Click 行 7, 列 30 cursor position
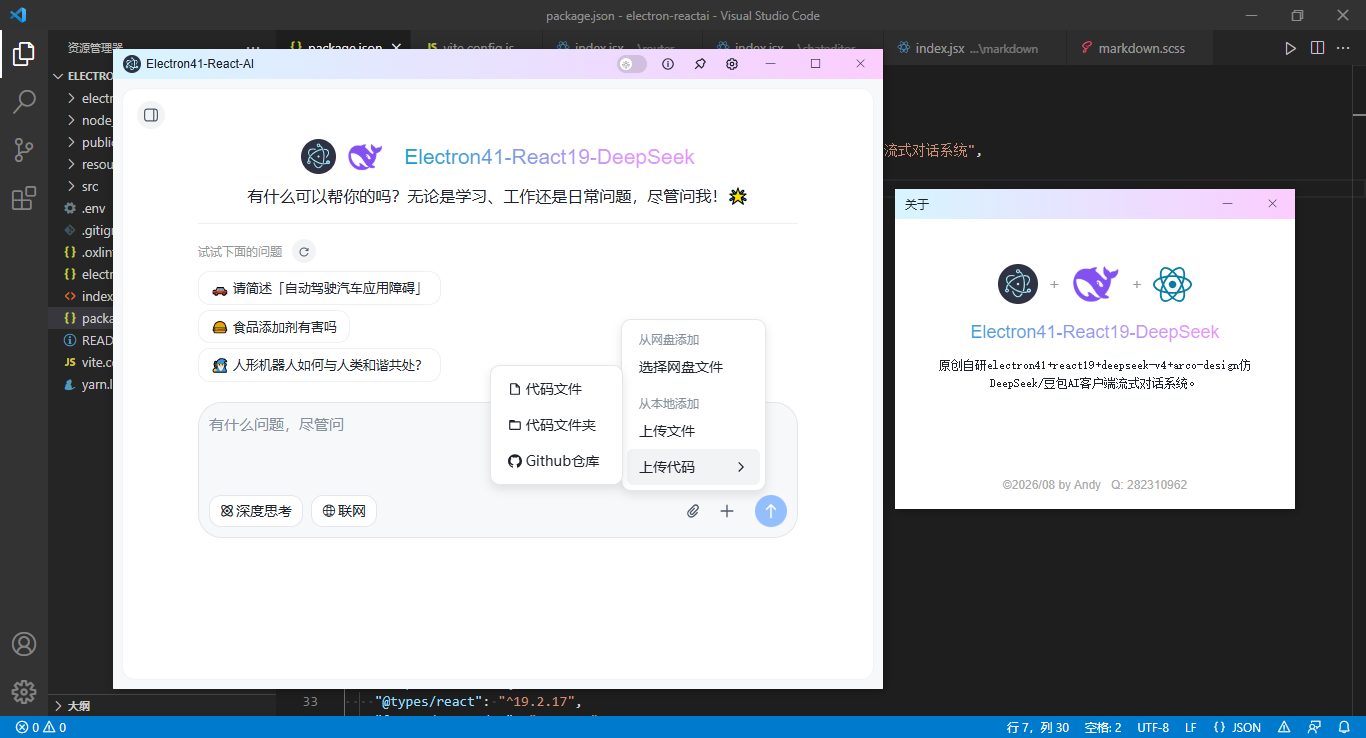This screenshot has height=738, width=1366. coord(1038,727)
